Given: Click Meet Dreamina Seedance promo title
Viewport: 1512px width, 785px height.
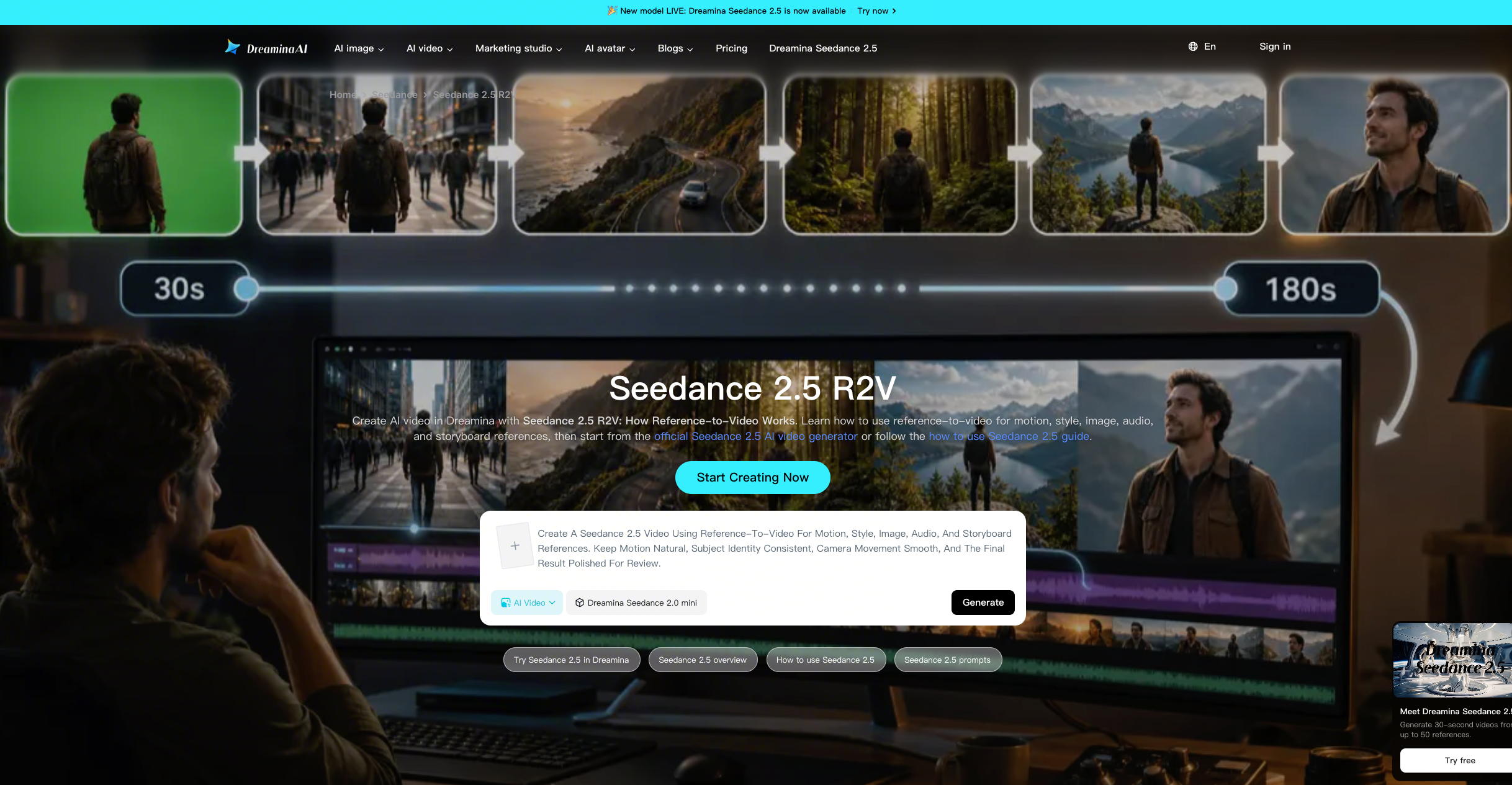Looking at the screenshot, I should (x=1456, y=711).
